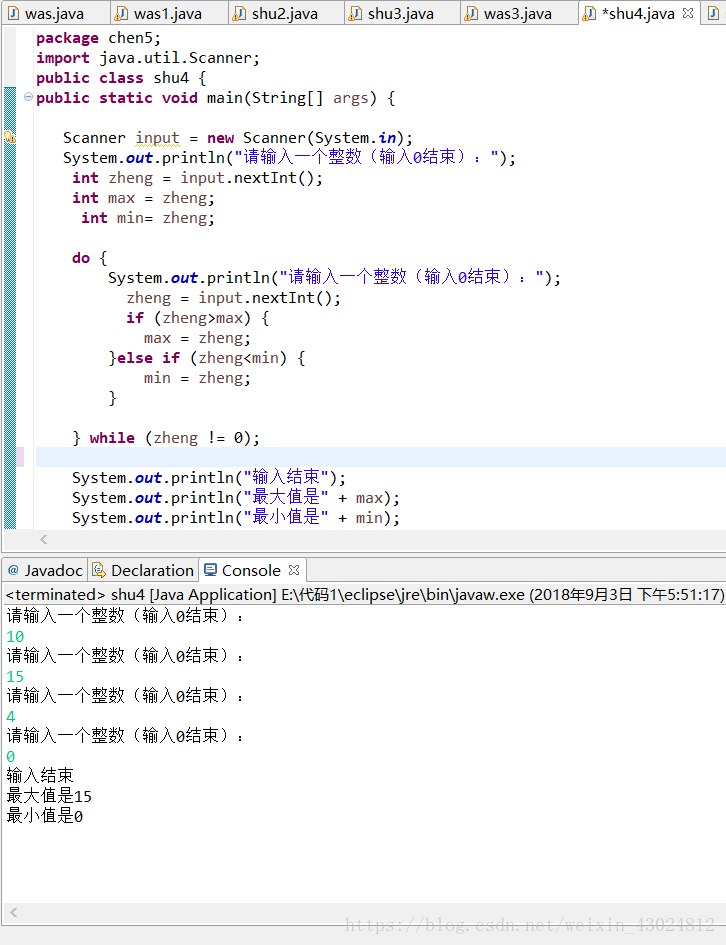
Task: Click console input value 10
Action: [x=15, y=636]
